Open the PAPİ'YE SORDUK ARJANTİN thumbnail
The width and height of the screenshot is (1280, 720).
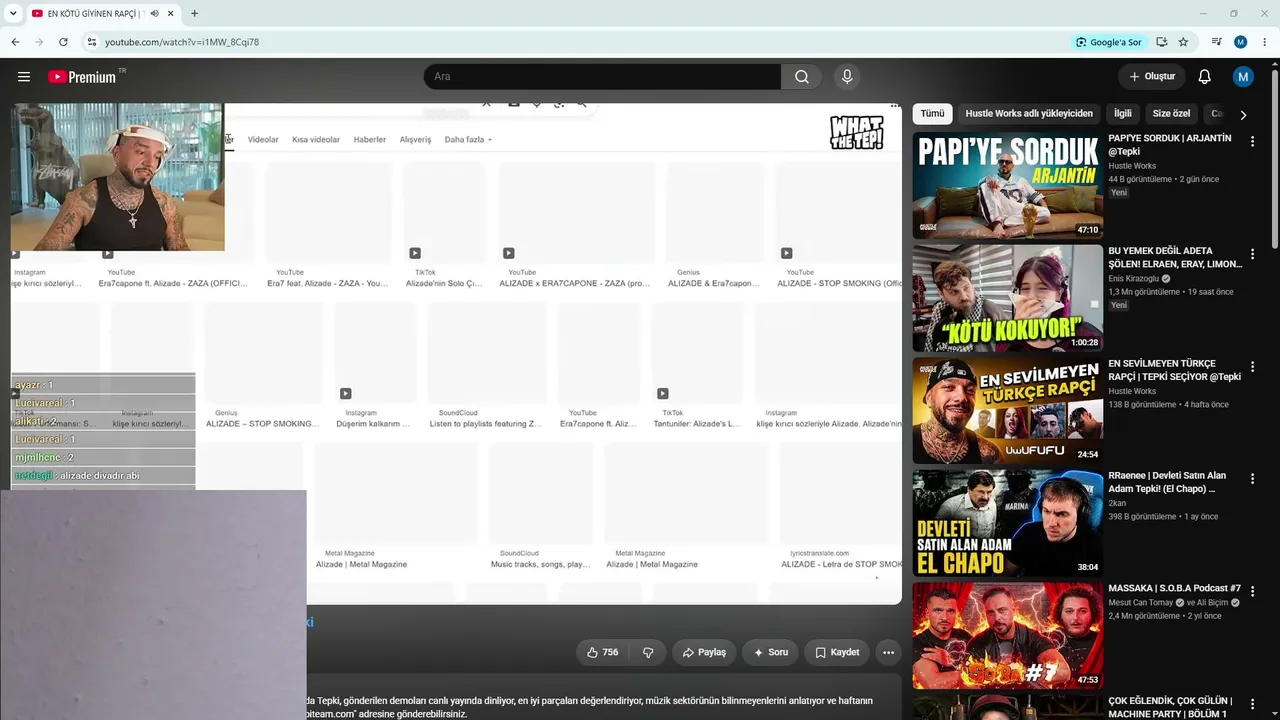tap(1008, 185)
